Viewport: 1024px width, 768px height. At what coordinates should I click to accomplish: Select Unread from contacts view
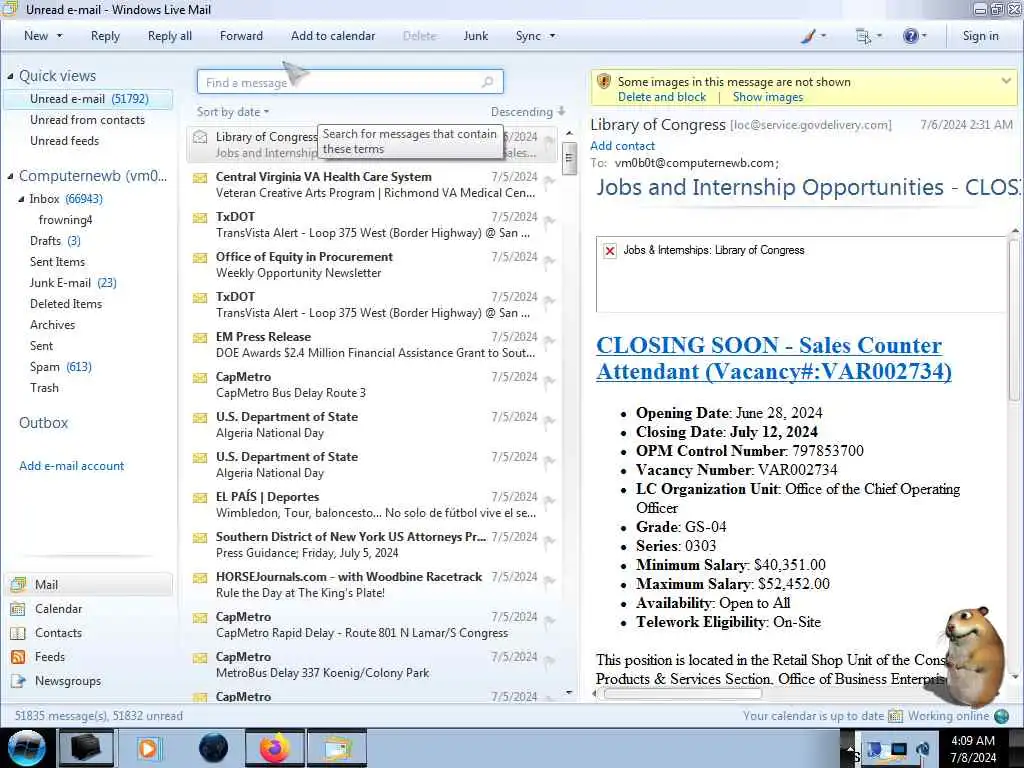pos(88,120)
